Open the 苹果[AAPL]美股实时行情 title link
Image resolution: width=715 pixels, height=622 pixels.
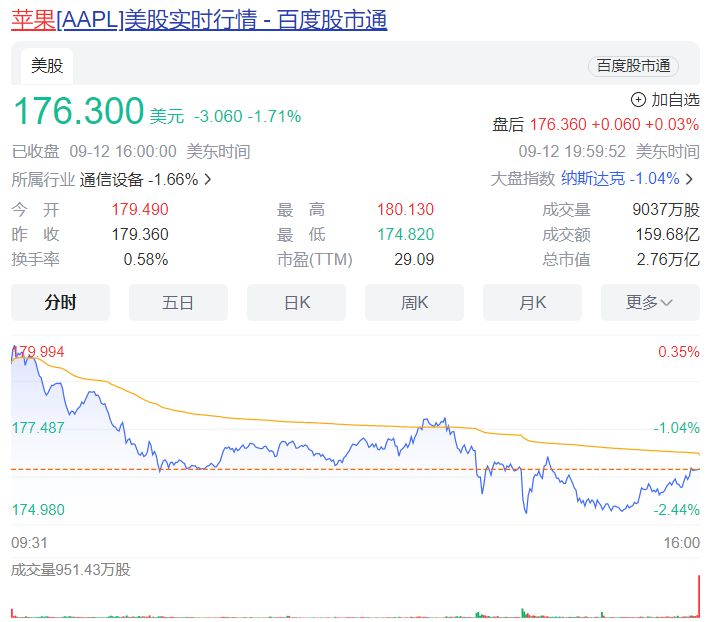[199, 19]
